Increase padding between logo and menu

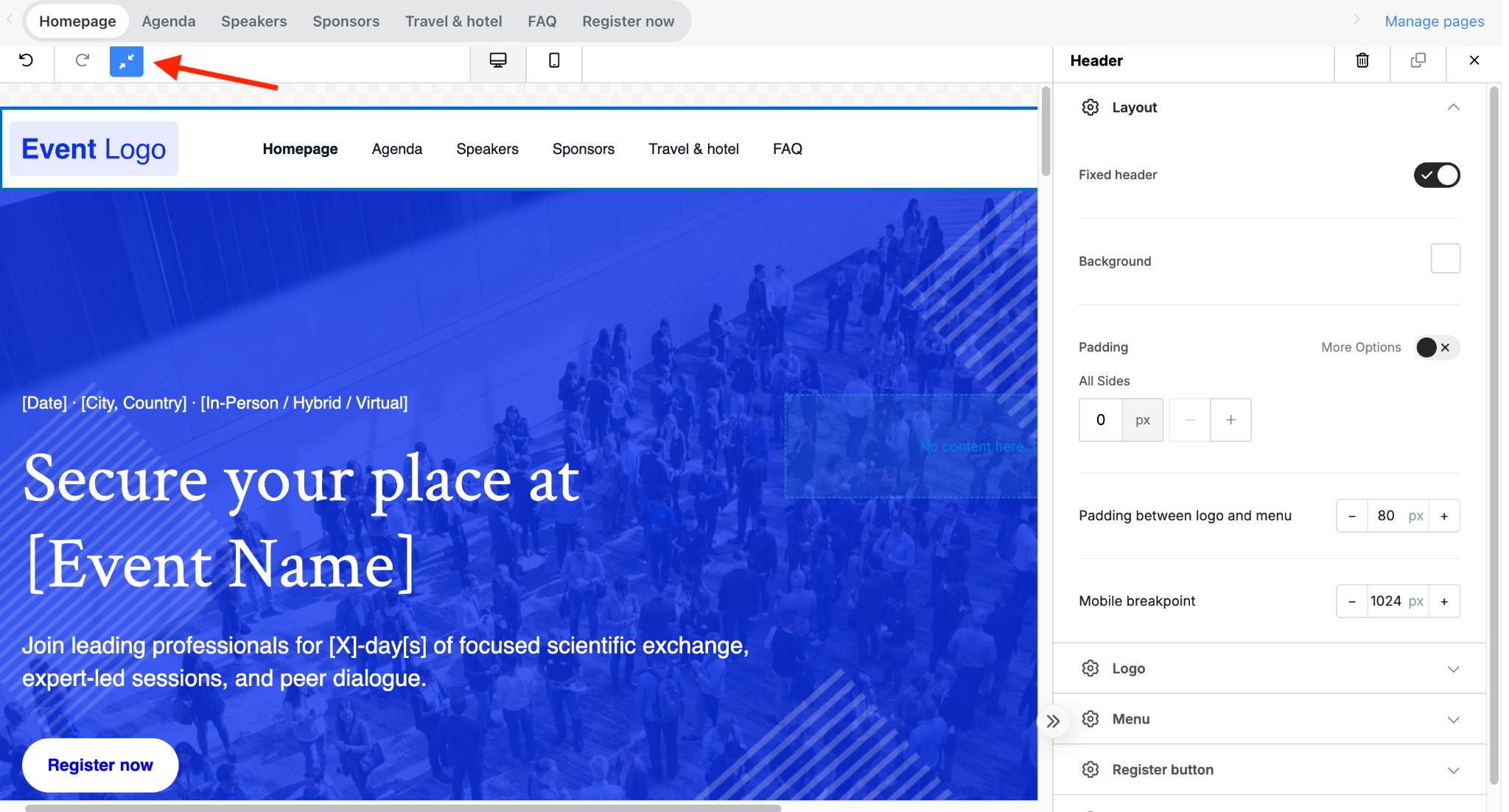pyautogui.click(x=1444, y=516)
